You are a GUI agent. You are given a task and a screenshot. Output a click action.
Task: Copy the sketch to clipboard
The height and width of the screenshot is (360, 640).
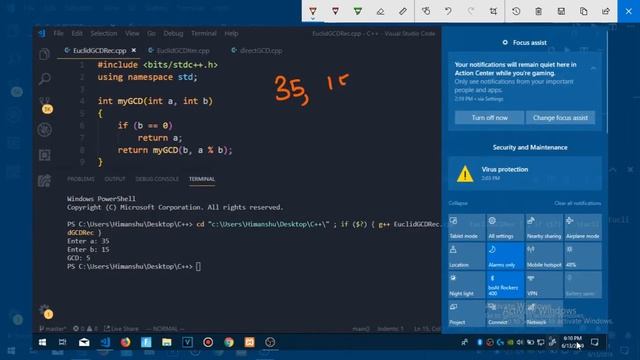[x=584, y=11]
